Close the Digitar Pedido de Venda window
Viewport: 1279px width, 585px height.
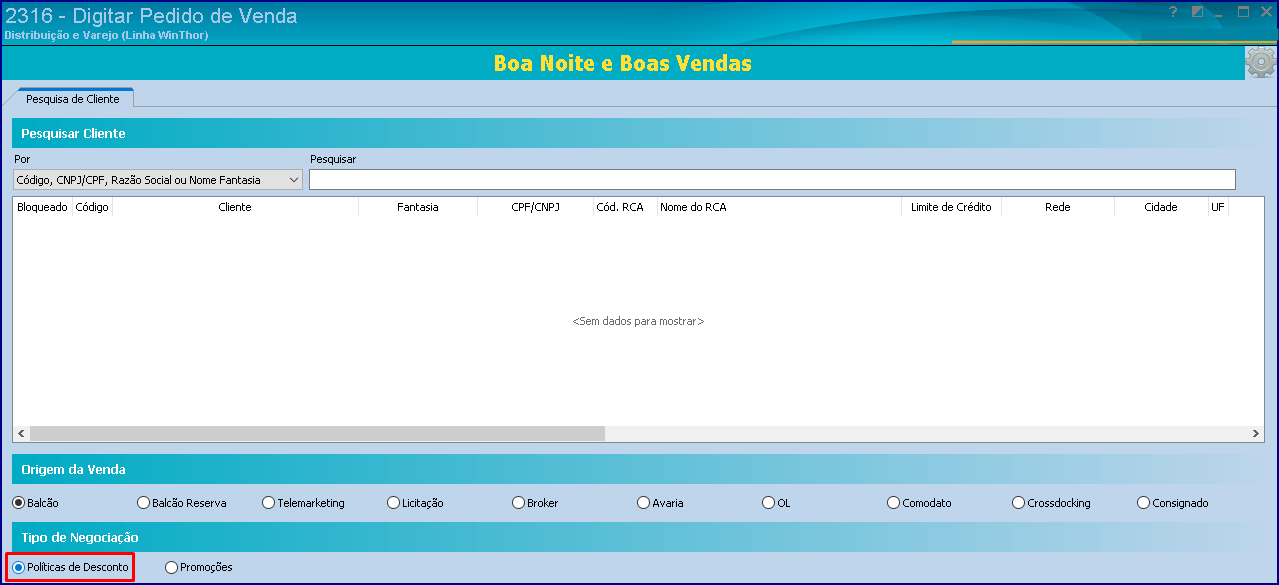click(x=1266, y=12)
